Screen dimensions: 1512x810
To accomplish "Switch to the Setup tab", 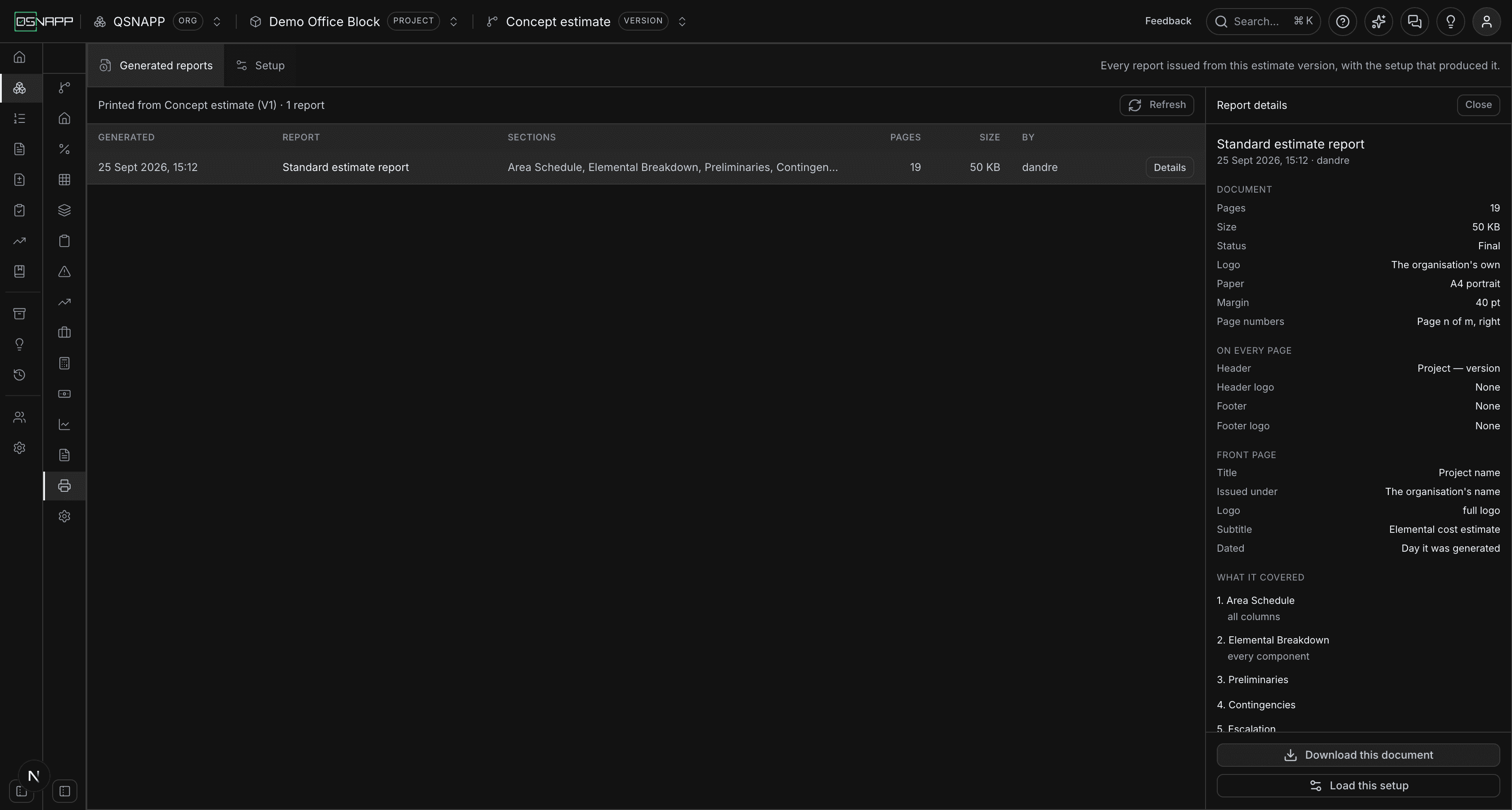I will pos(261,66).
